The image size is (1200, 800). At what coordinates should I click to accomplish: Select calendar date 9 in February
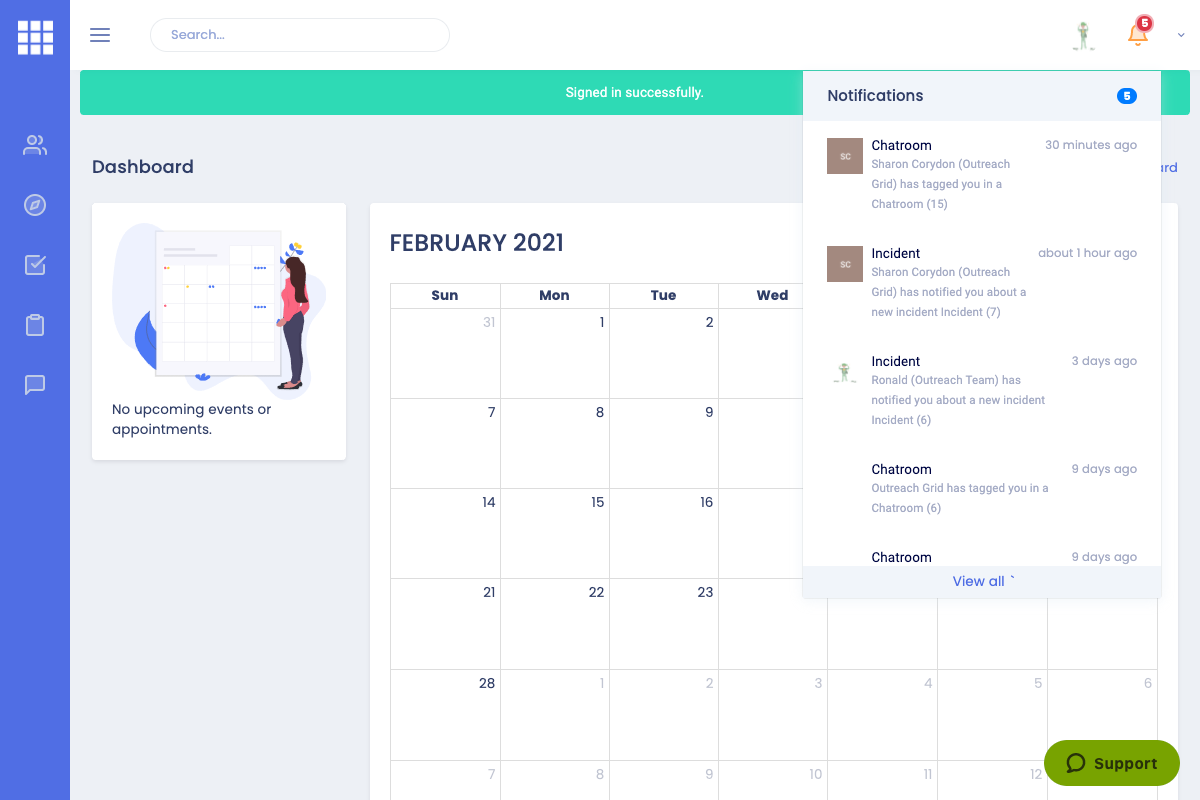coord(664,443)
